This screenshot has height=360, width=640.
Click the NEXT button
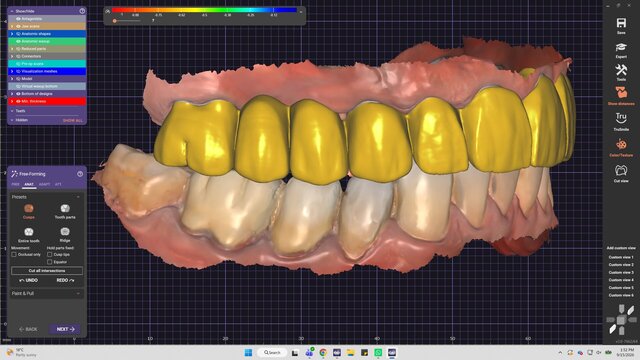click(65, 329)
